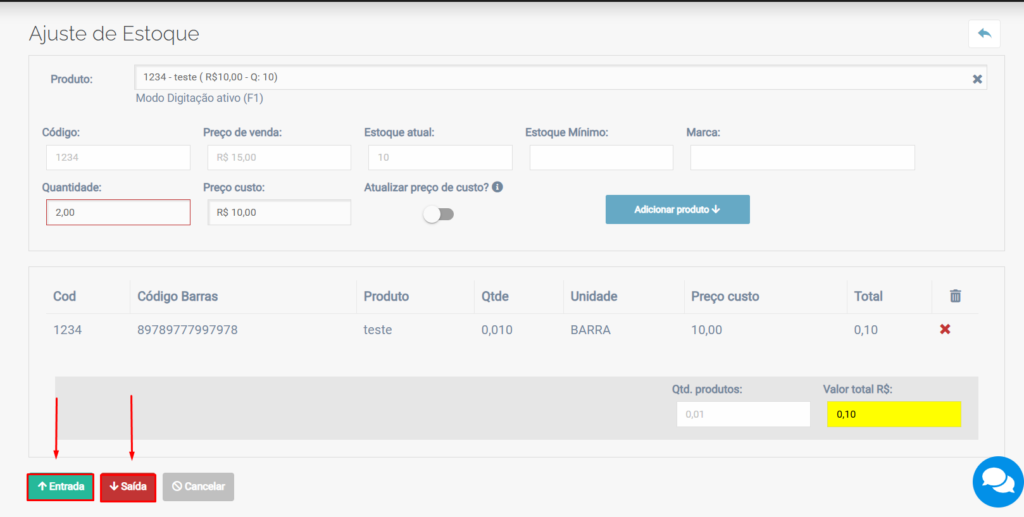
Task: Select barcode 89789777997978 in table row
Action: click(187, 329)
